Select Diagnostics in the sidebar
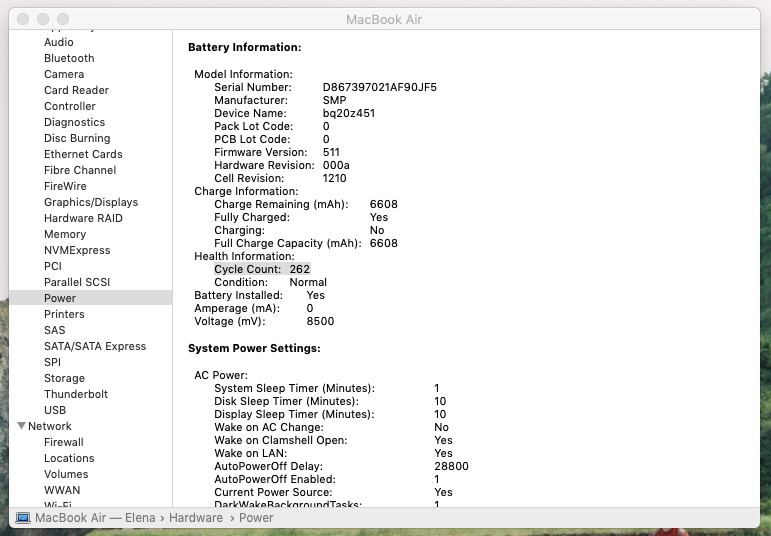The image size is (771, 536). pyautogui.click(x=74, y=122)
